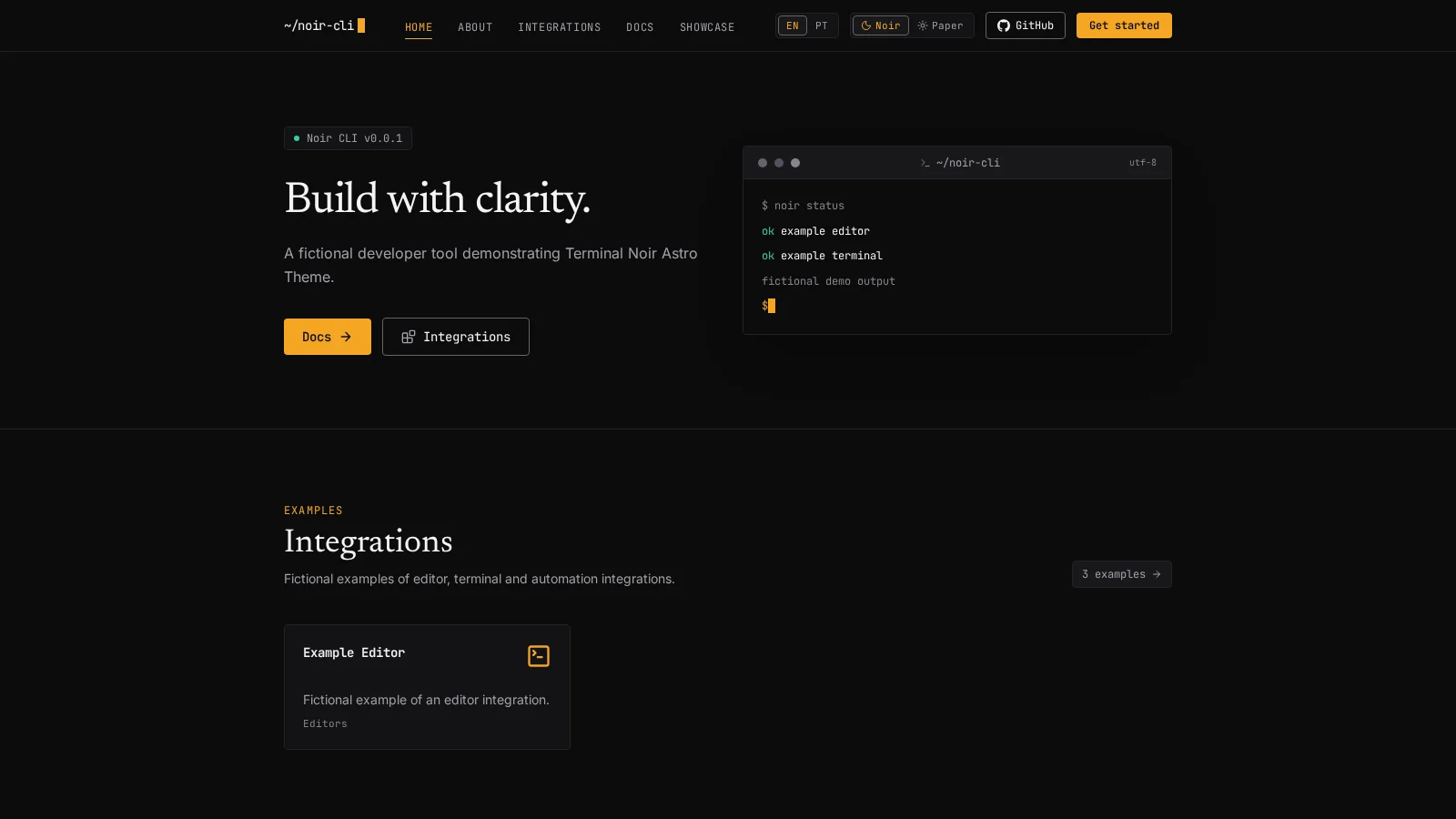Open the SHOWCASE nav item
1456x819 pixels.
[707, 27]
